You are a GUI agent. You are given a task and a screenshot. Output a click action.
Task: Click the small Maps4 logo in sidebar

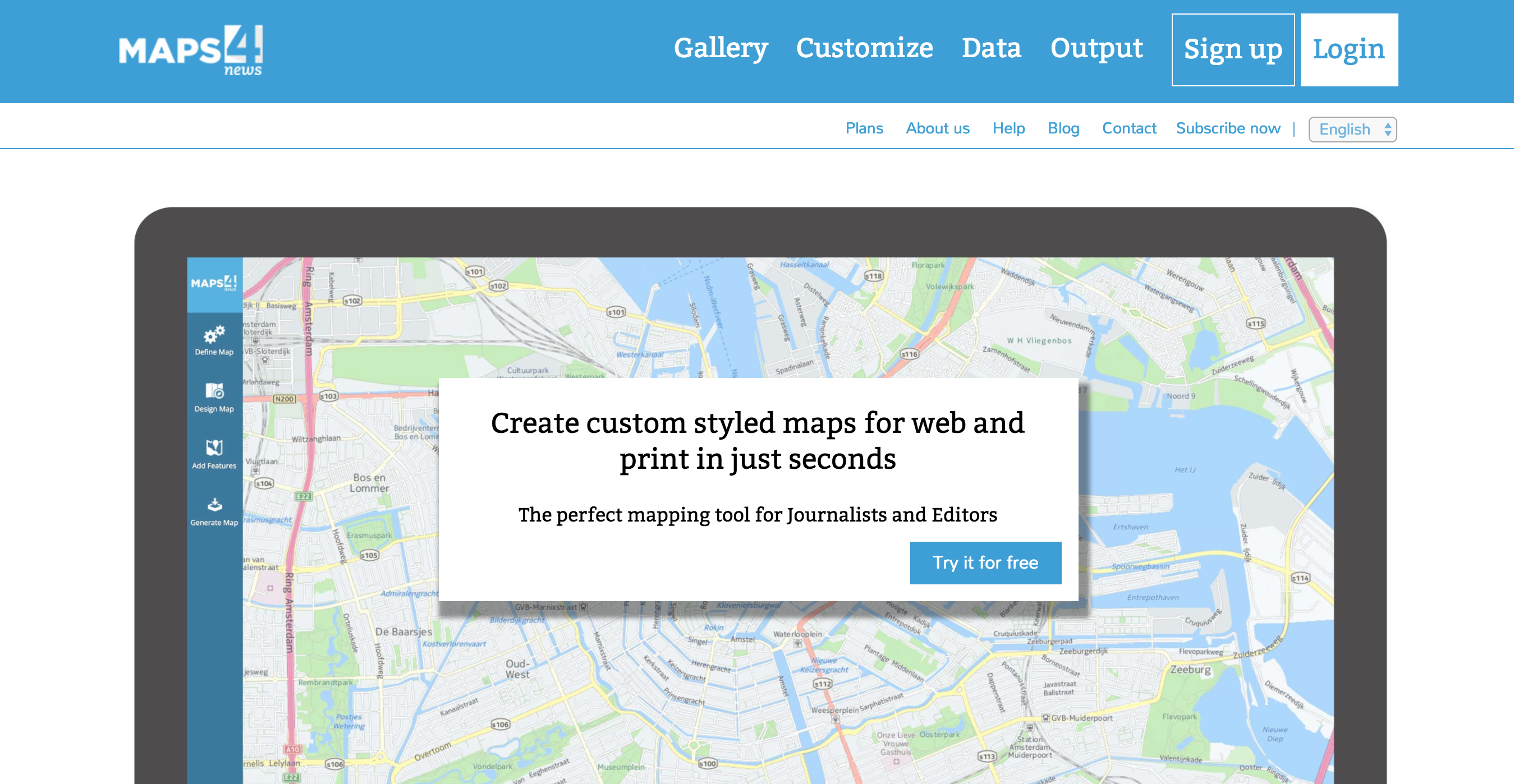(214, 283)
